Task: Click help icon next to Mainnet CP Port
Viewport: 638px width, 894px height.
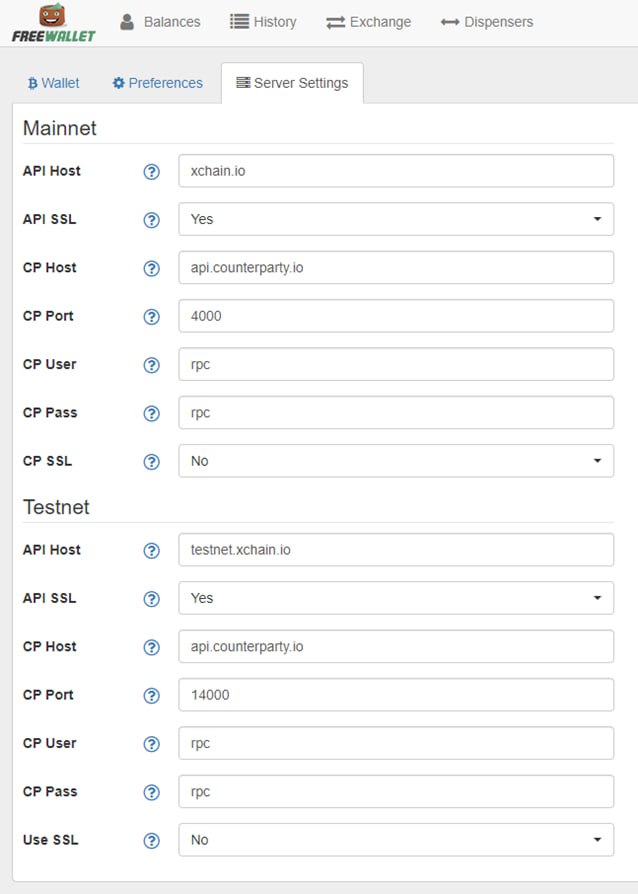Action: (x=151, y=316)
